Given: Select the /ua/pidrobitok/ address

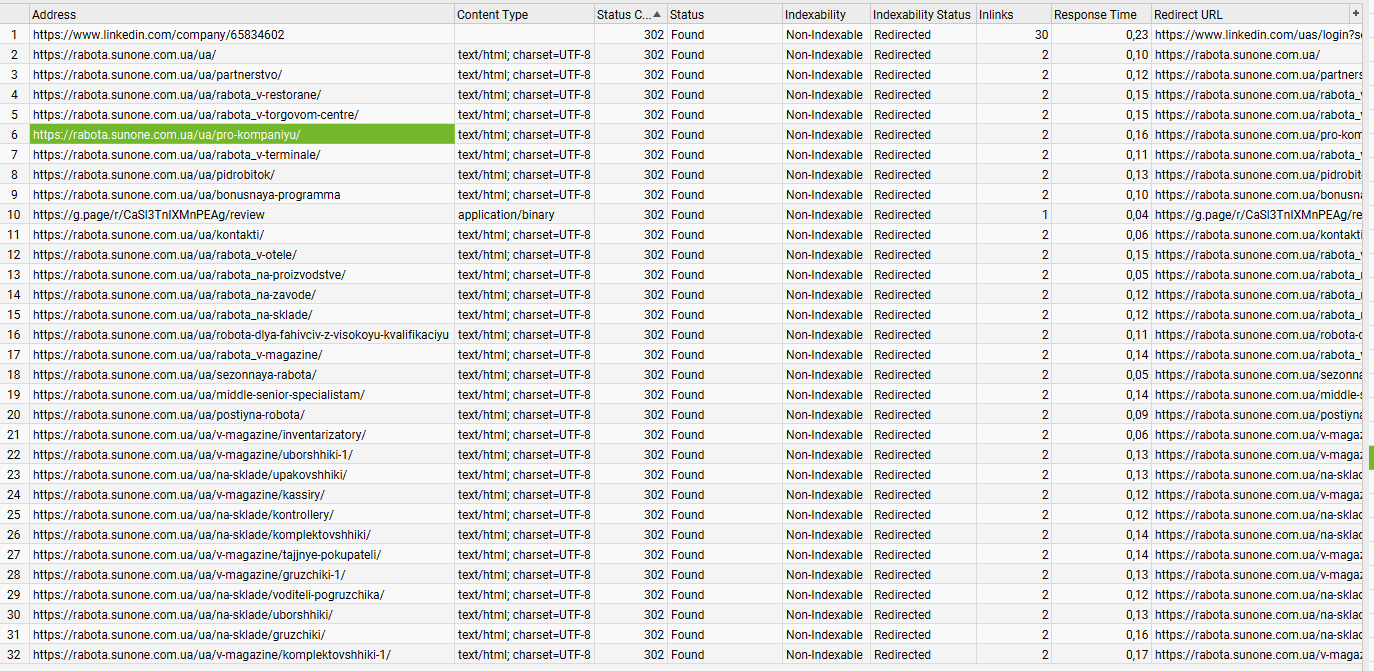Looking at the screenshot, I should [x=153, y=175].
